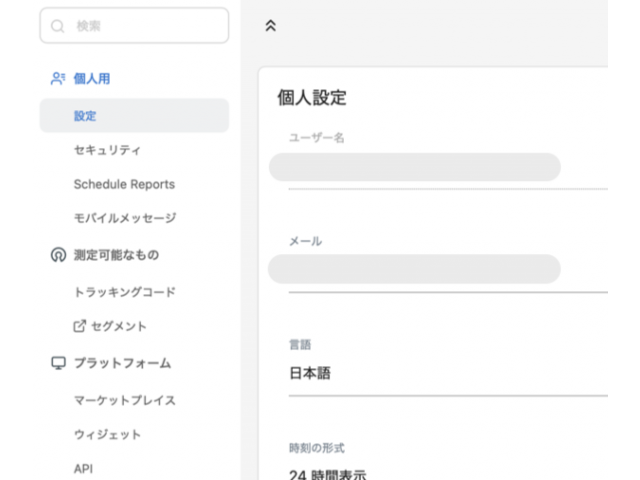
Task: Click the 個人設定 heading text
Action: pyautogui.click(x=312, y=98)
